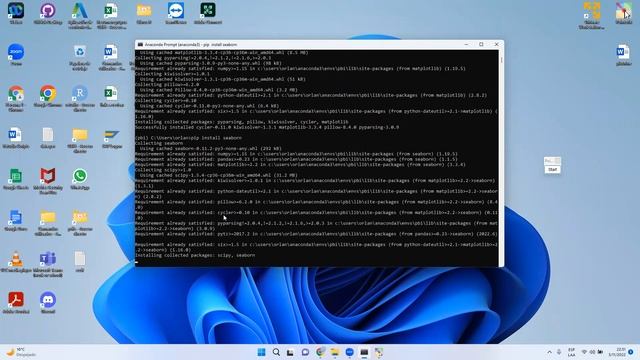Viewport: 640px width, 360px height.
Task: Click the Anaconda Prompt vertical scrollbar
Action: (x=501, y=158)
